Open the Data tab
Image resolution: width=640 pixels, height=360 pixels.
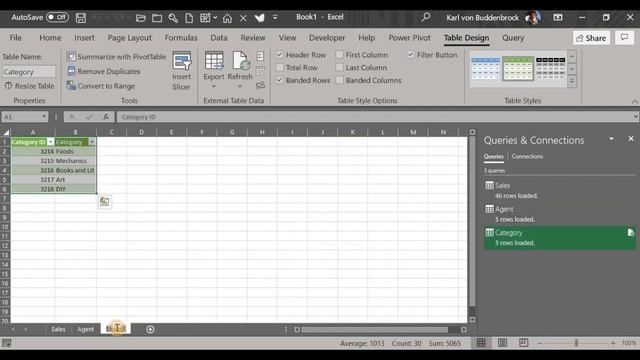pyautogui.click(x=219, y=38)
